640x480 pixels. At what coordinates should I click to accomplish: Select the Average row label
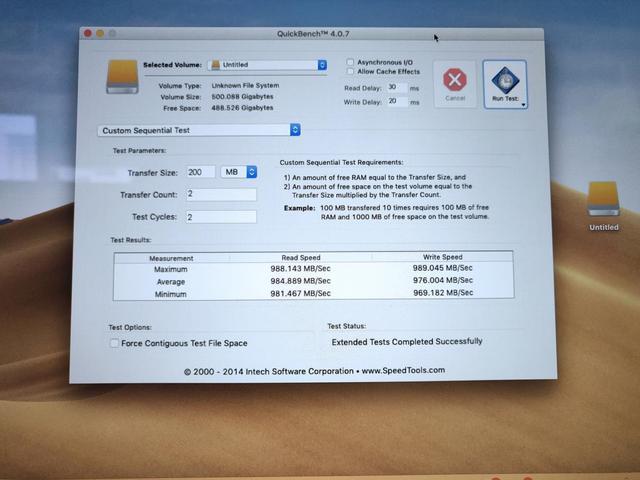[x=171, y=282]
